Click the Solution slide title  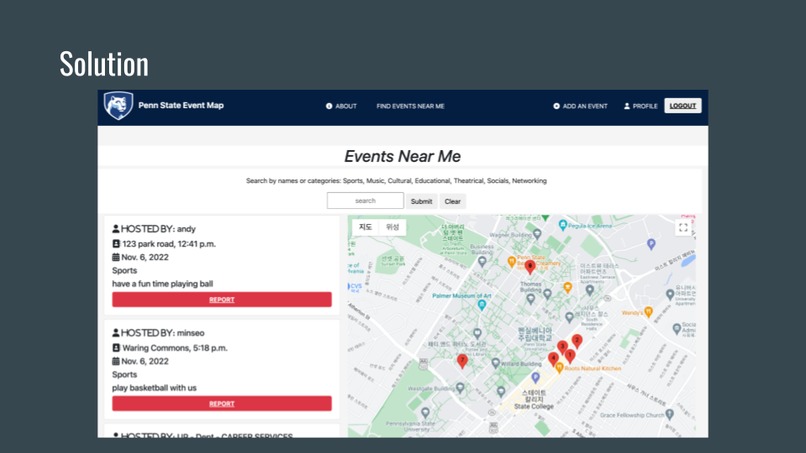point(104,64)
